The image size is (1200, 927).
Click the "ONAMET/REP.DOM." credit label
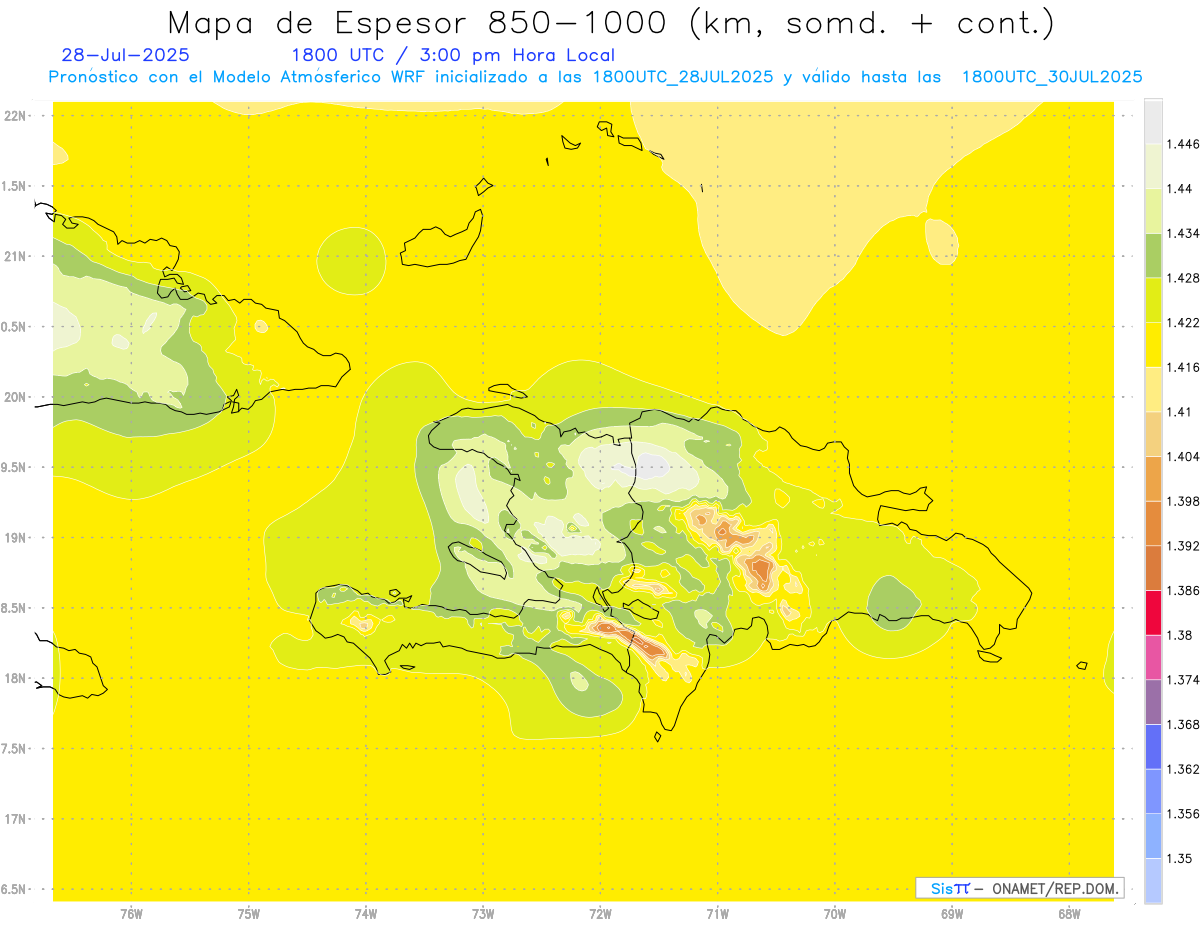(x=1056, y=888)
